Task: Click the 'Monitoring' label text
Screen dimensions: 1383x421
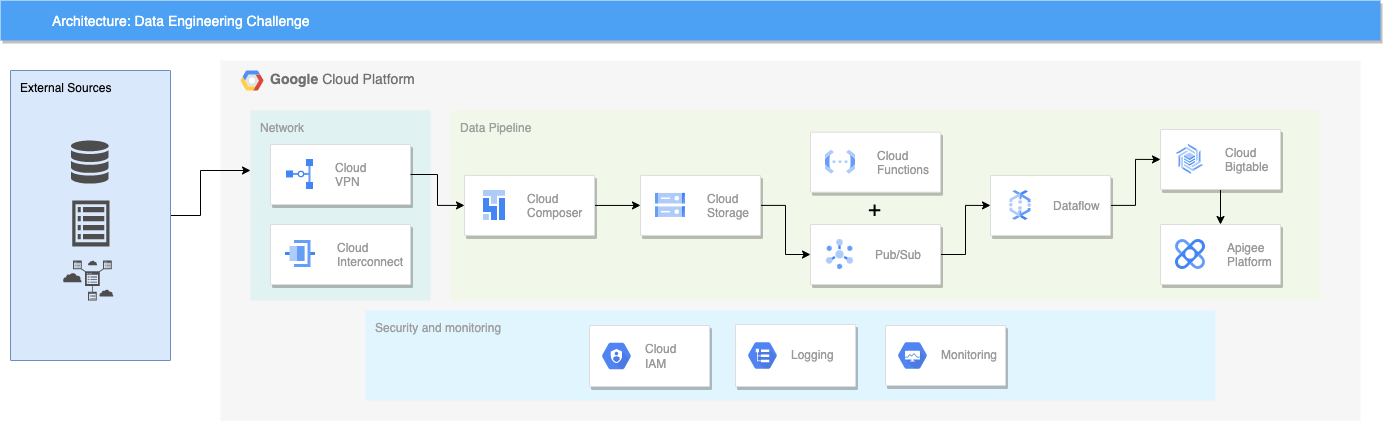Action: (968, 355)
